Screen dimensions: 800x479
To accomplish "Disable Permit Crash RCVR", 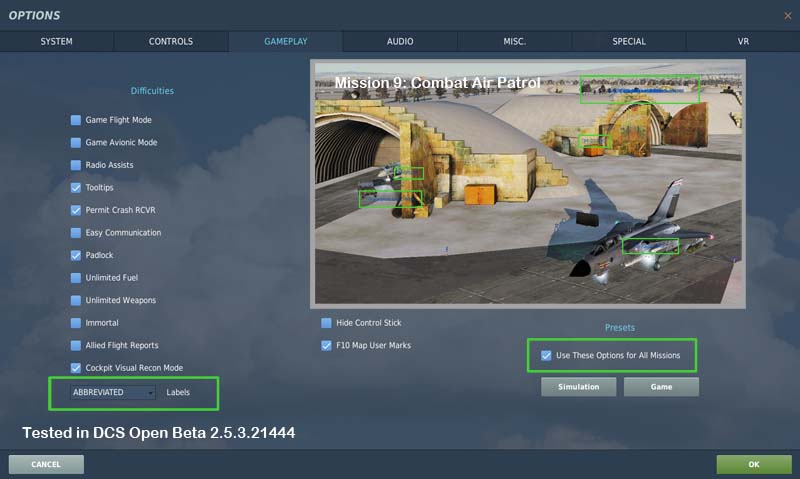I will click(76, 210).
